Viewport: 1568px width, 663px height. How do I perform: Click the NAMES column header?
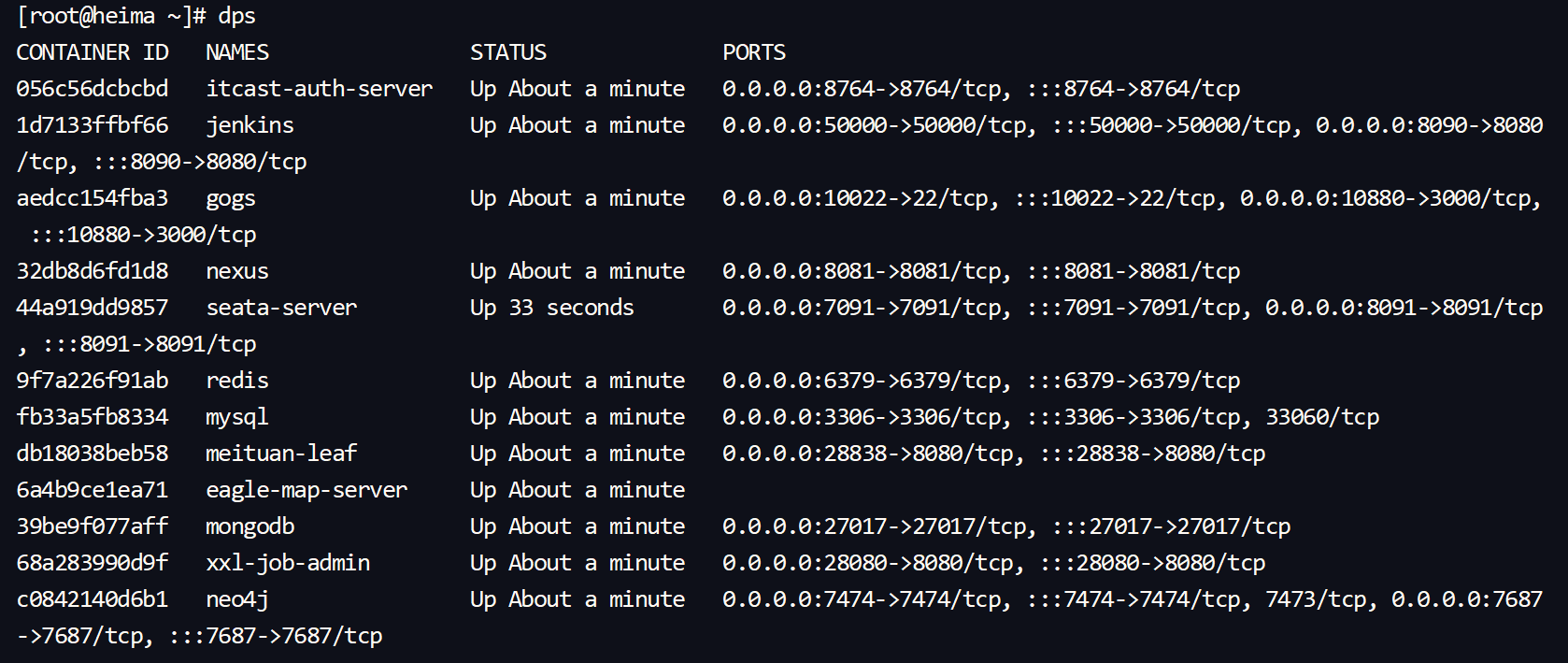(237, 52)
